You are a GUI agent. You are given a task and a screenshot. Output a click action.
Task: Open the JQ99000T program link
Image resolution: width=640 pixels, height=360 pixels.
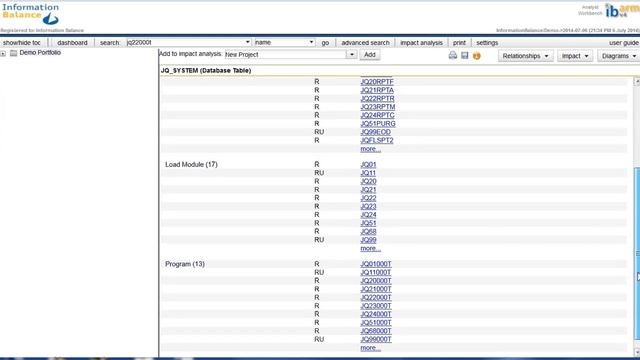(376, 339)
